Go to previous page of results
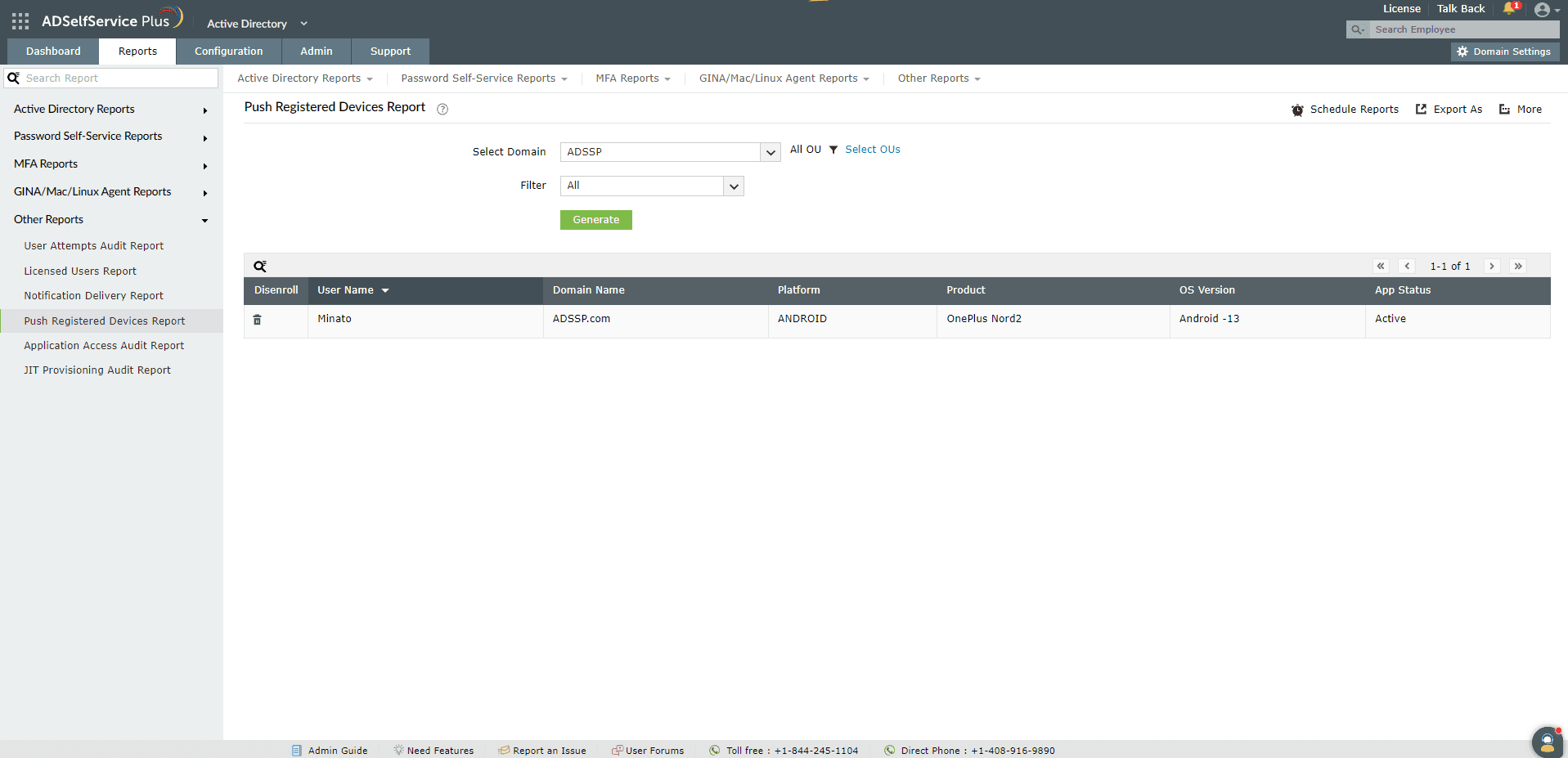 1408,266
